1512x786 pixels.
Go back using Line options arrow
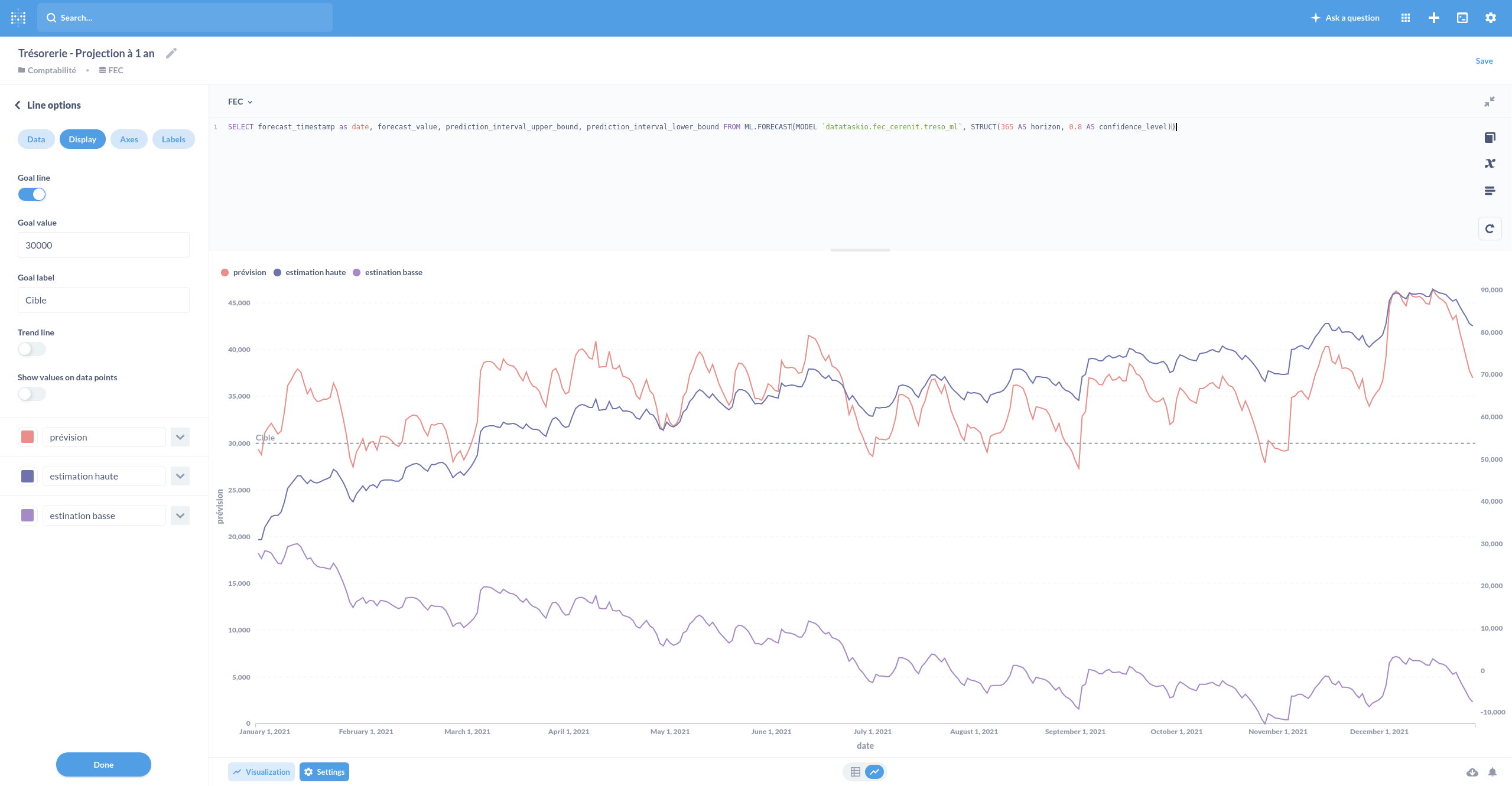pos(17,105)
